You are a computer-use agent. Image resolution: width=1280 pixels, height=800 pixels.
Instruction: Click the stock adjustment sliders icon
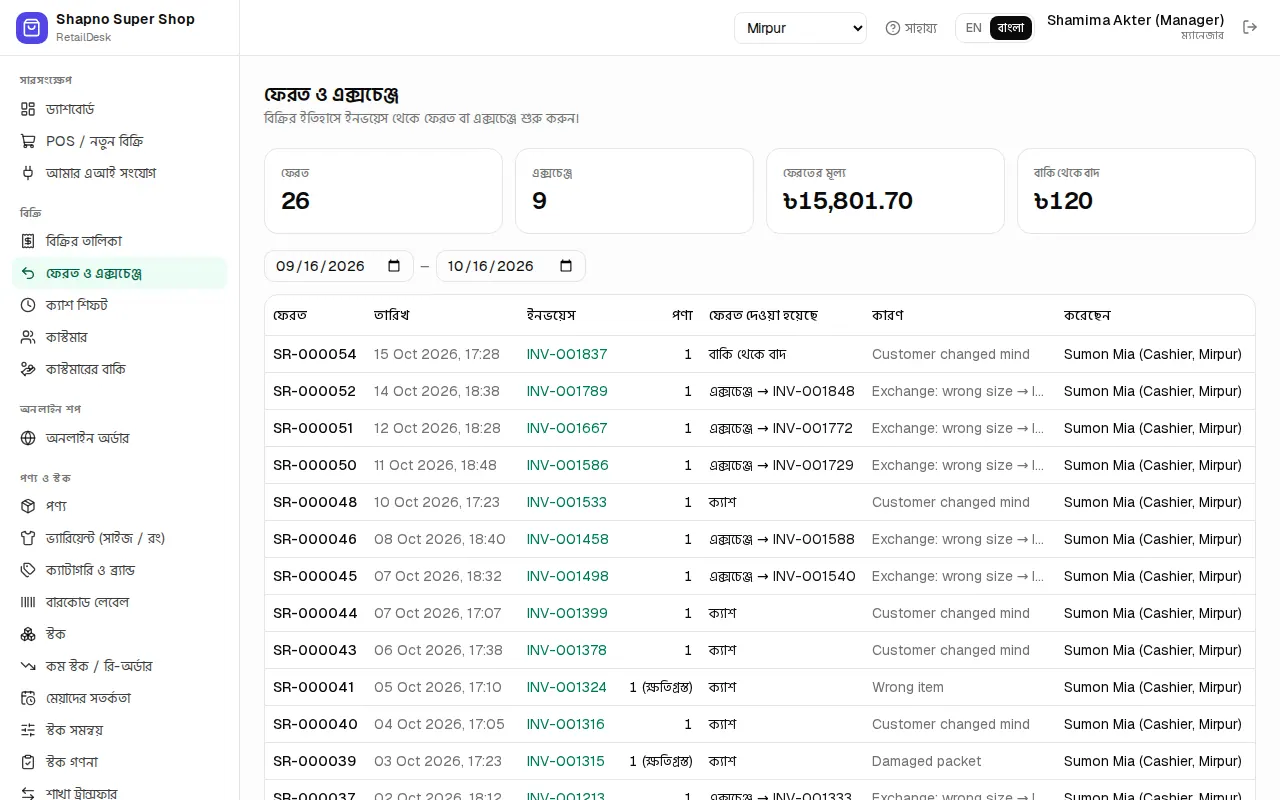28,730
